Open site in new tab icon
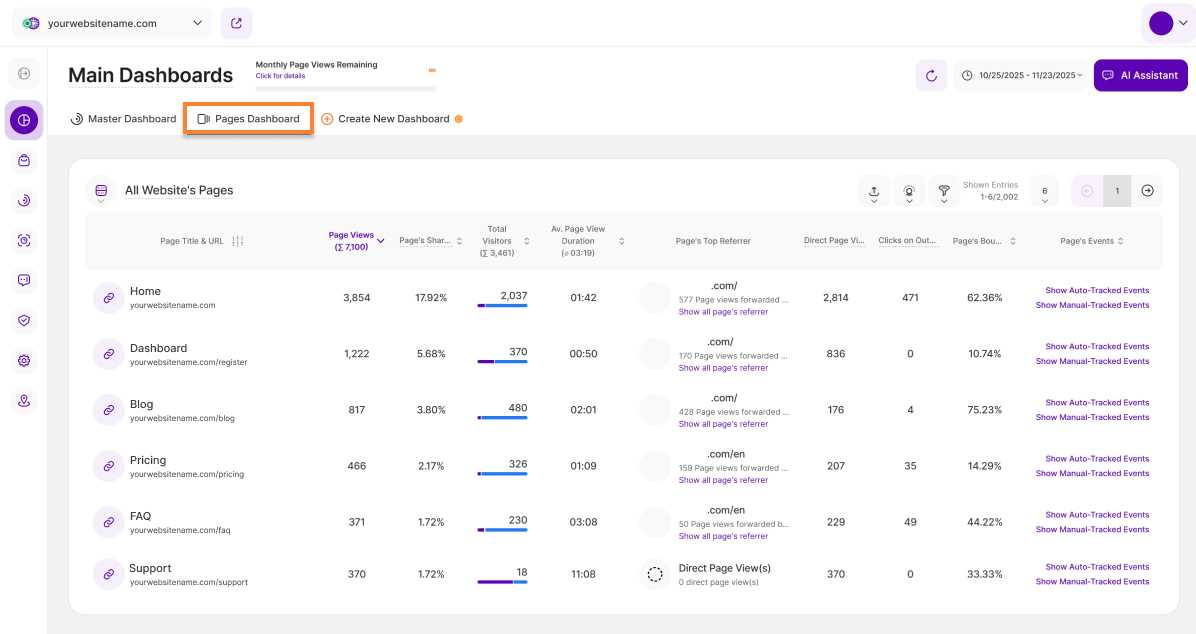This screenshot has height=634, width=1196. 236,23
